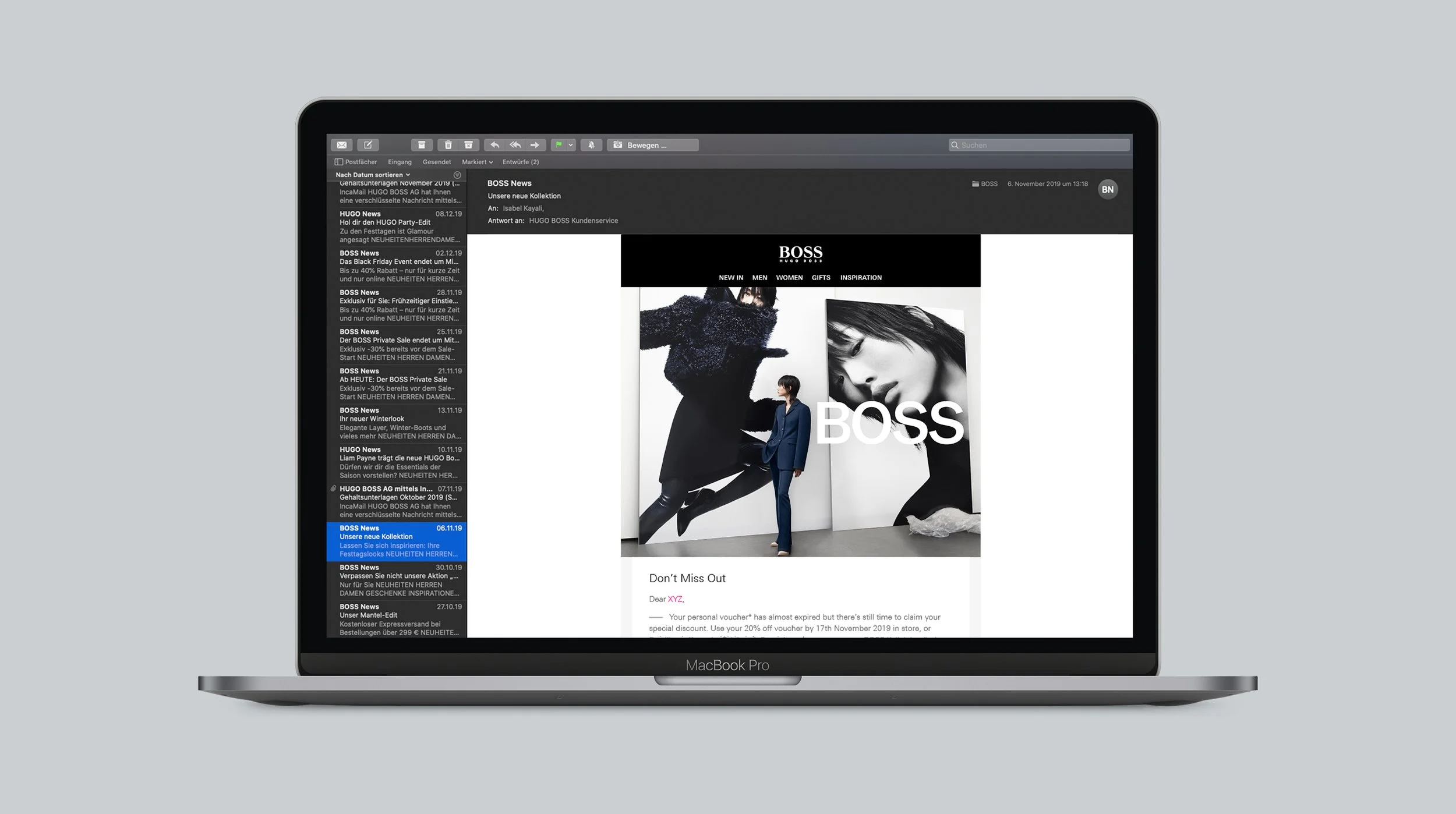1456x814 pixels.
Task: Open BOSS News email from 28.11.19
Action: (397, 305)
